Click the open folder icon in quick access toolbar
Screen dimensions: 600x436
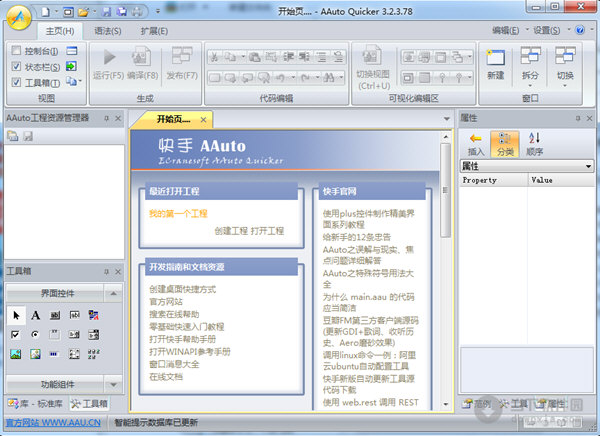pyautogui.click(x=83, y=12)
